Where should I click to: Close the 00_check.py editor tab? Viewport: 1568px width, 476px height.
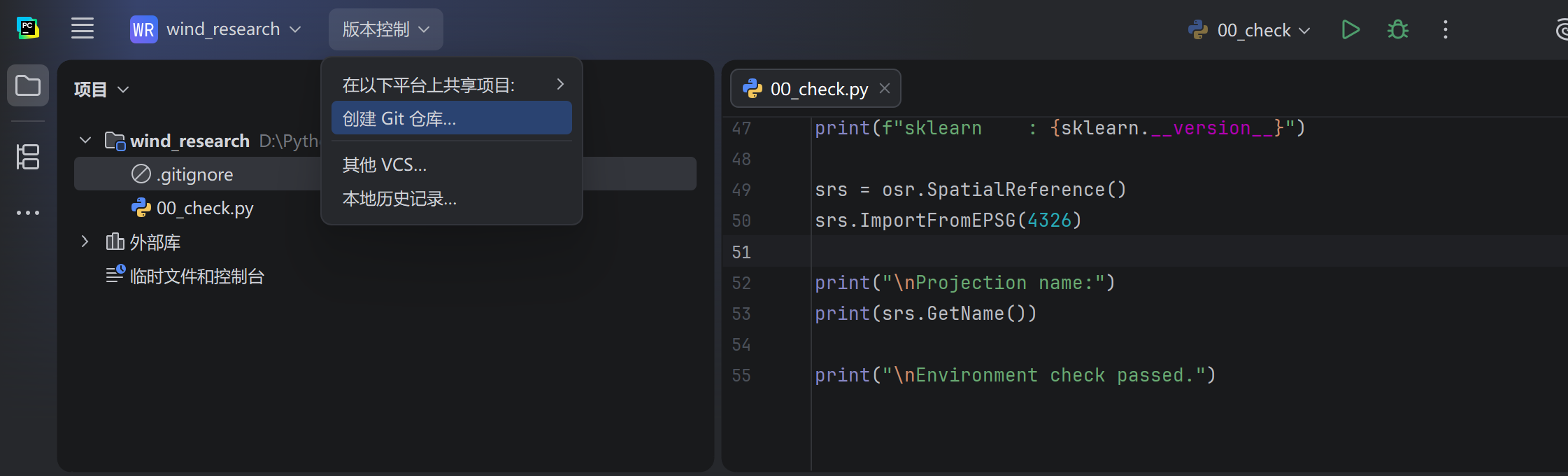885,88
